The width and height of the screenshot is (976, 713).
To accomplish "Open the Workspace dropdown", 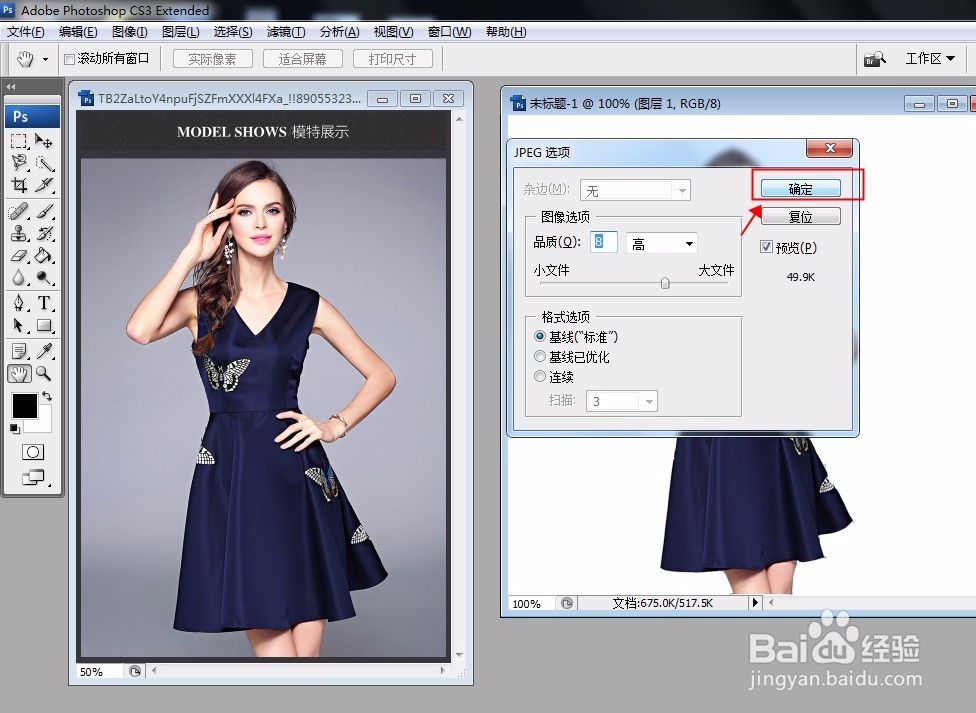I will click(930, 59).
